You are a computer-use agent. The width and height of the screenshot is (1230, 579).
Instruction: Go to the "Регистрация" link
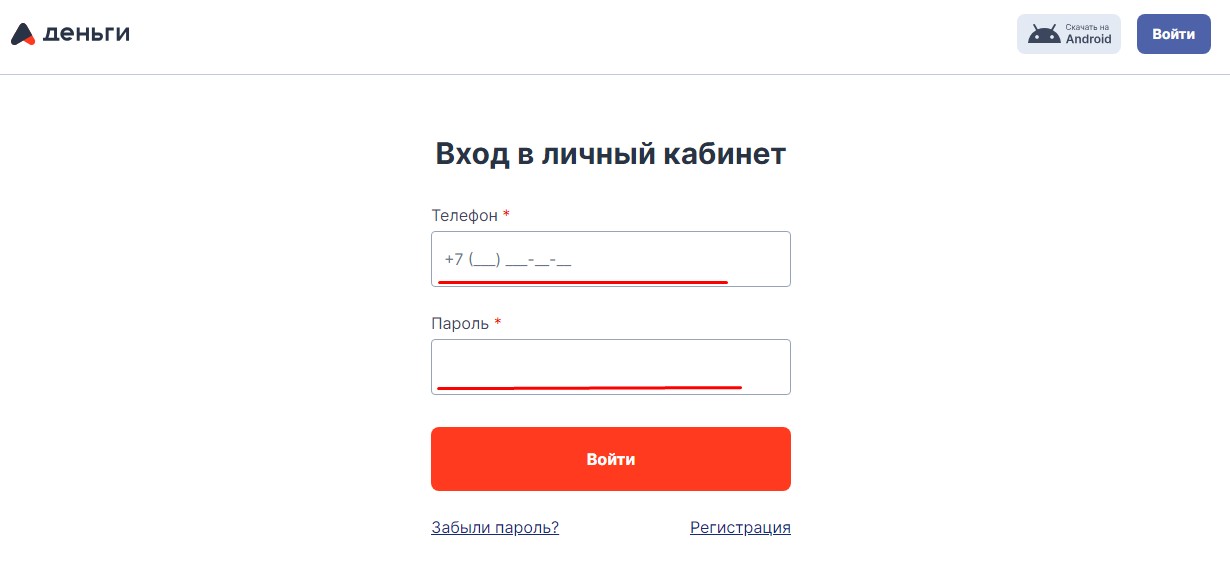[x=740, y=528]
